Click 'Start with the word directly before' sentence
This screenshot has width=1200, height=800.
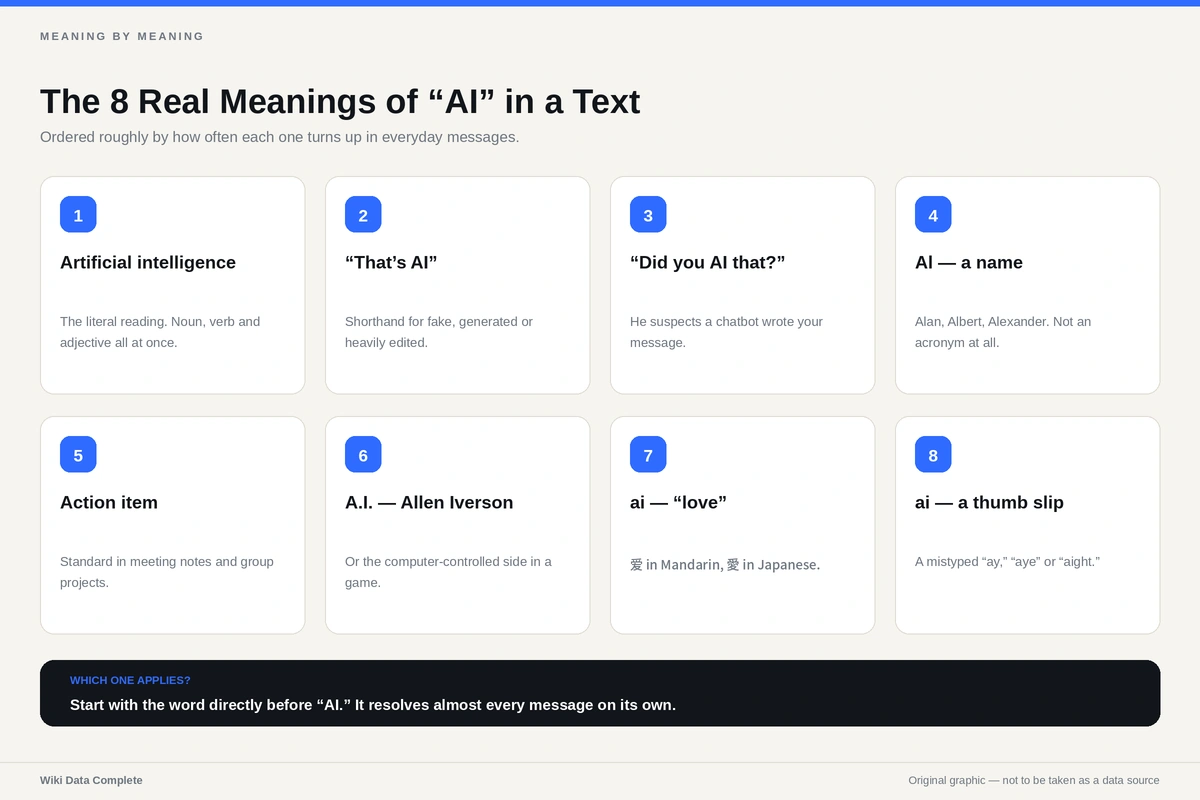373,705
